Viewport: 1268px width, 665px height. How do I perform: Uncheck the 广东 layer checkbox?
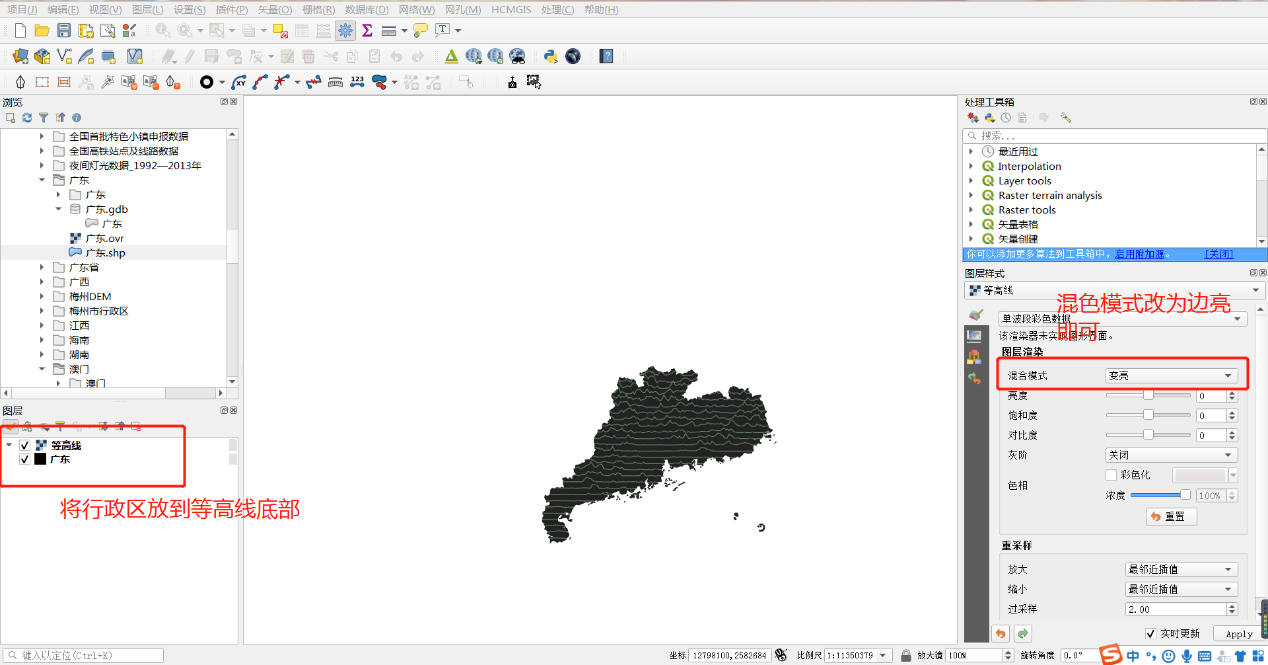(25, 459)
